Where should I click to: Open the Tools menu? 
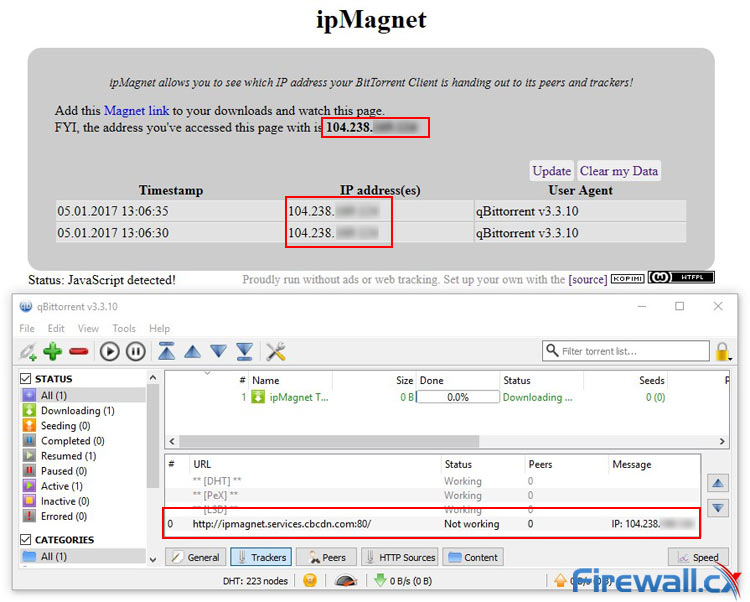124,328
